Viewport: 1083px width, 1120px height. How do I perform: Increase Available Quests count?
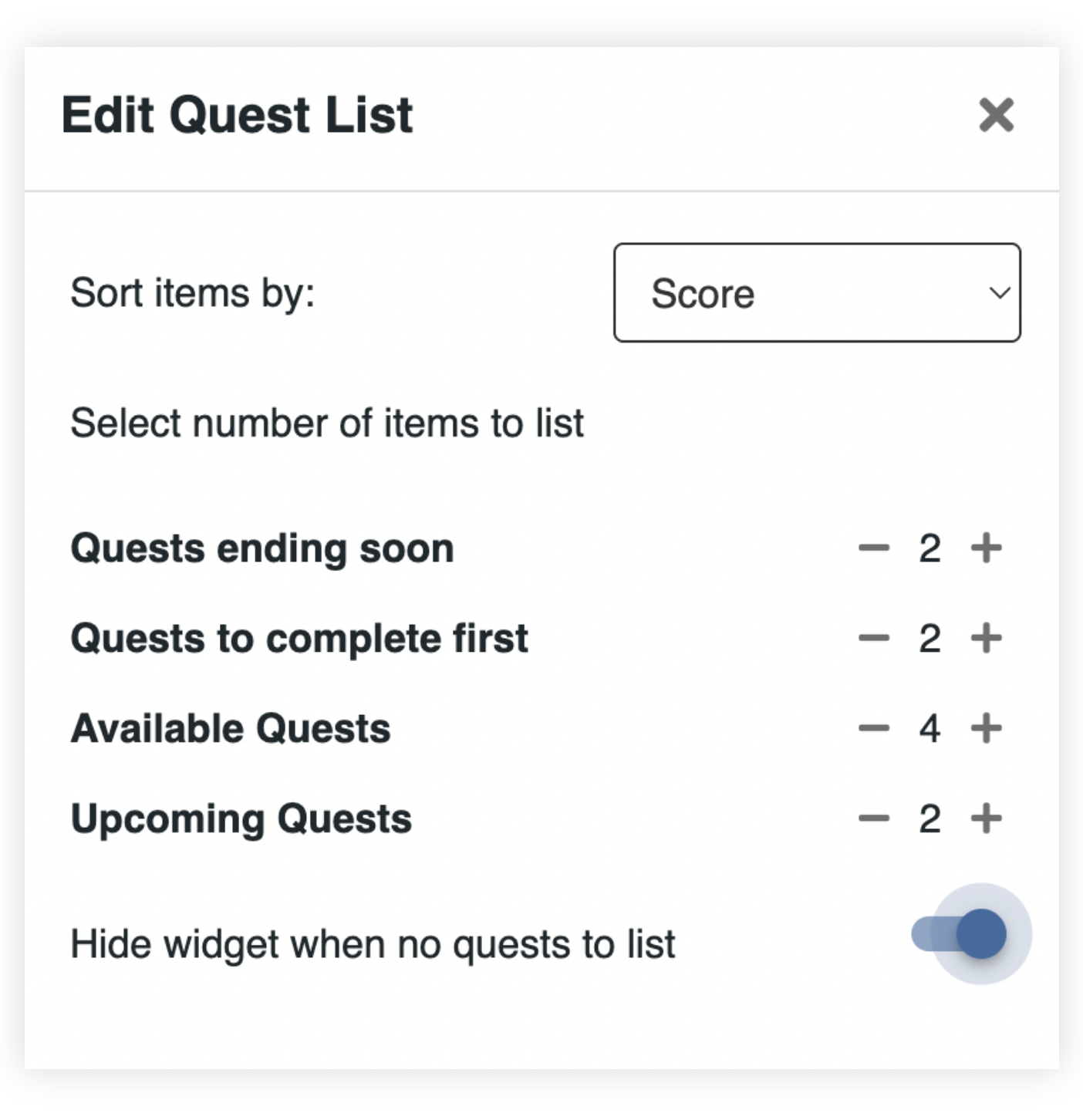986,728
